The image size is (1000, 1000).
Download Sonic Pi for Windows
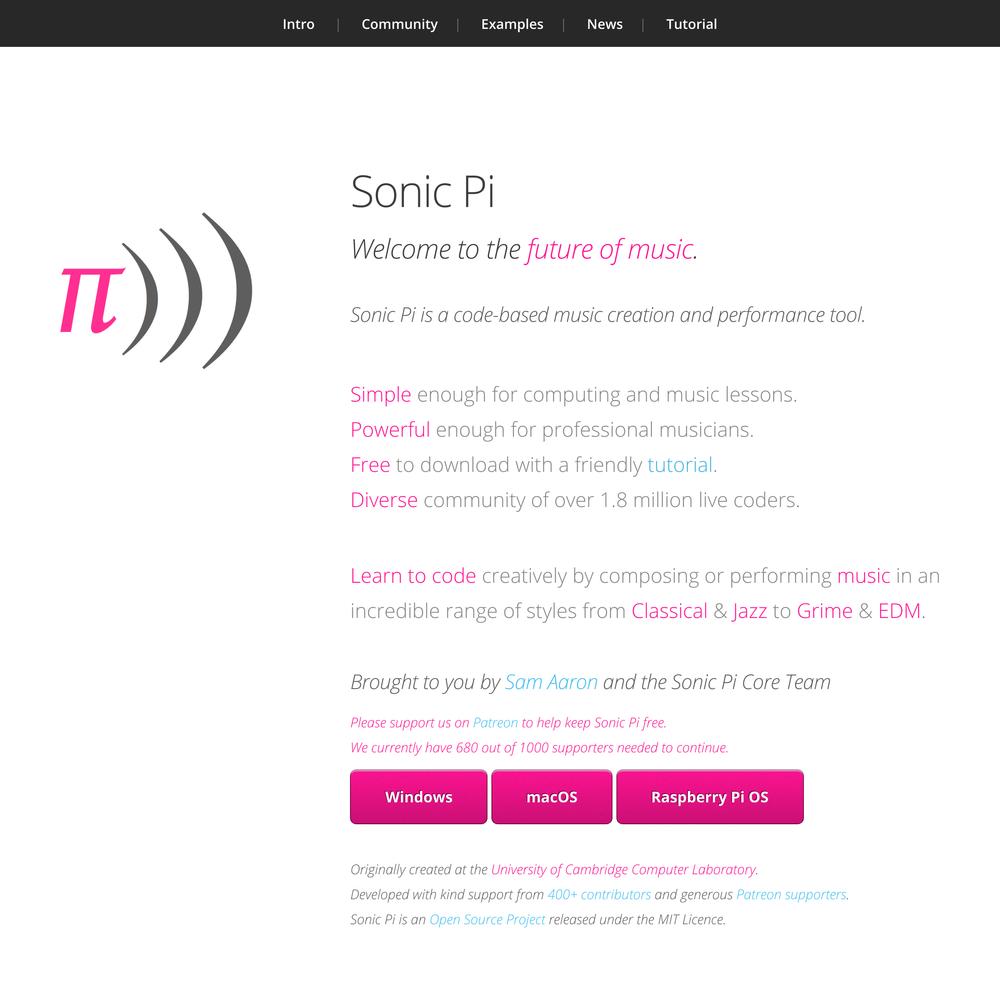click(x=418, y=797)
